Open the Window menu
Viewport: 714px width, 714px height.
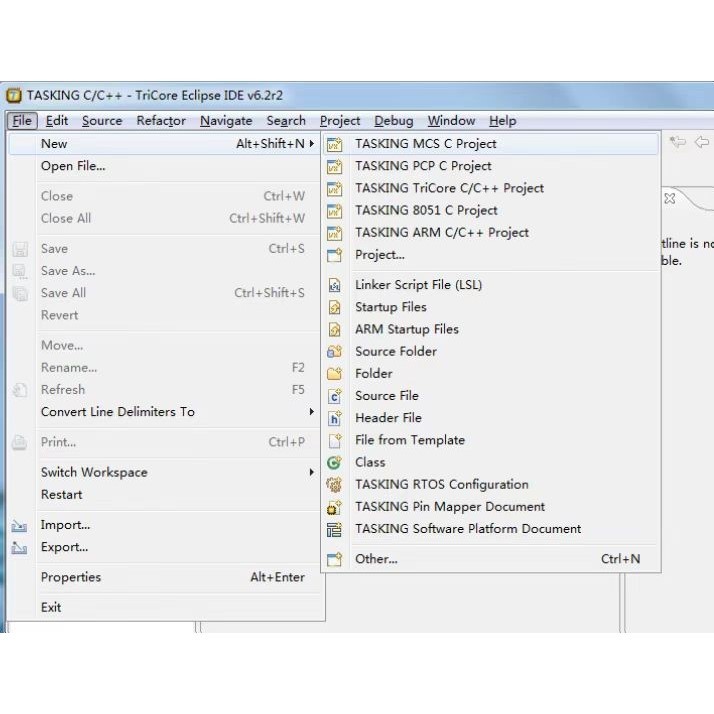tap(451, 121)
